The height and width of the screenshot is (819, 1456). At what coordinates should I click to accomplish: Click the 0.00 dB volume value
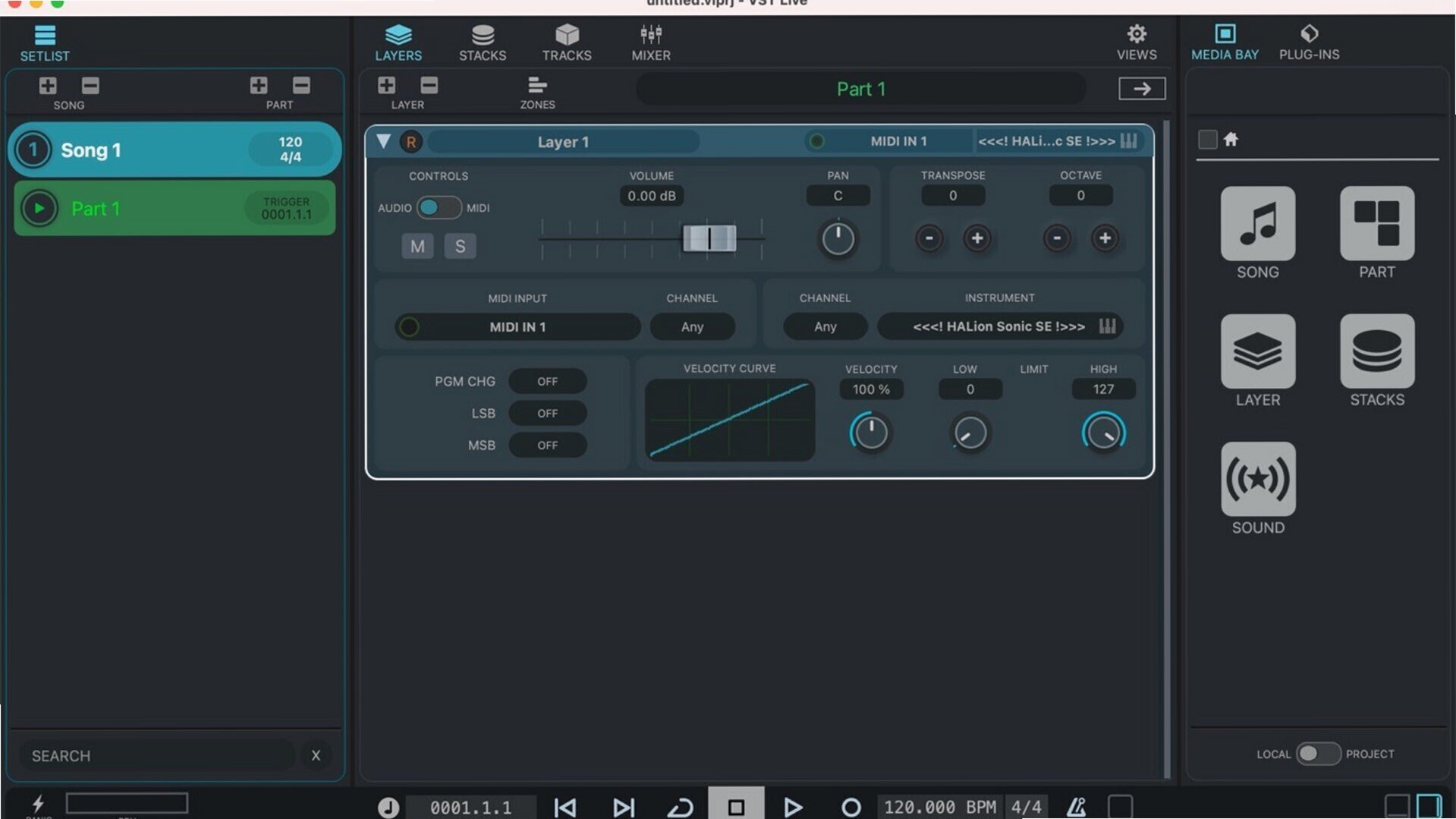click(651, 196)
